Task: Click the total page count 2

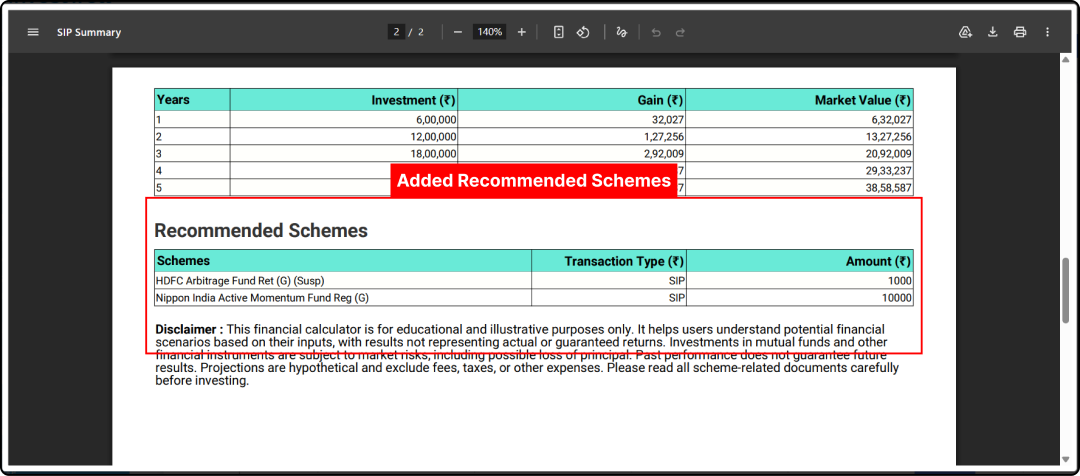Action: 421,32
